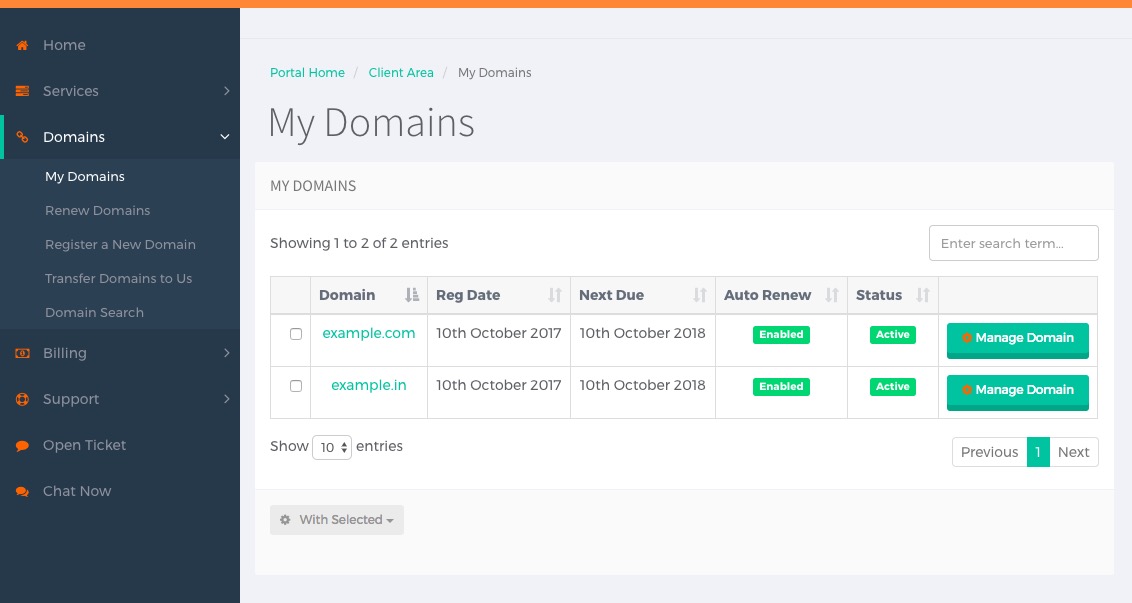
Task: Click the Billing money icon
Action: pos(22,353)
